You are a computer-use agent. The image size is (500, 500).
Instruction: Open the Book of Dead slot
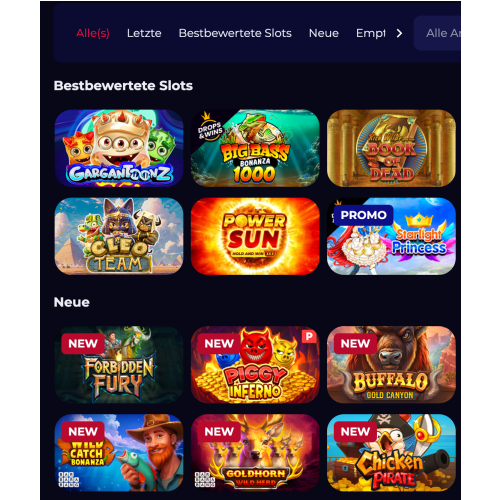pos(391,148)
